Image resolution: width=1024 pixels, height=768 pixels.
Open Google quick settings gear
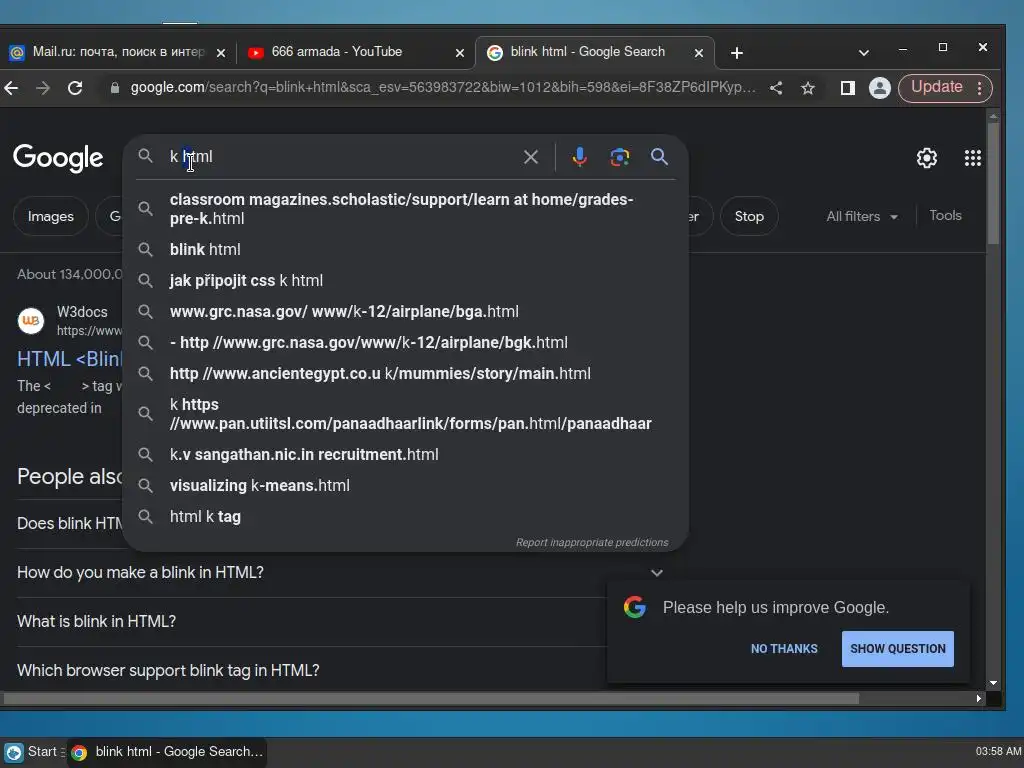[x=927, y=158]
